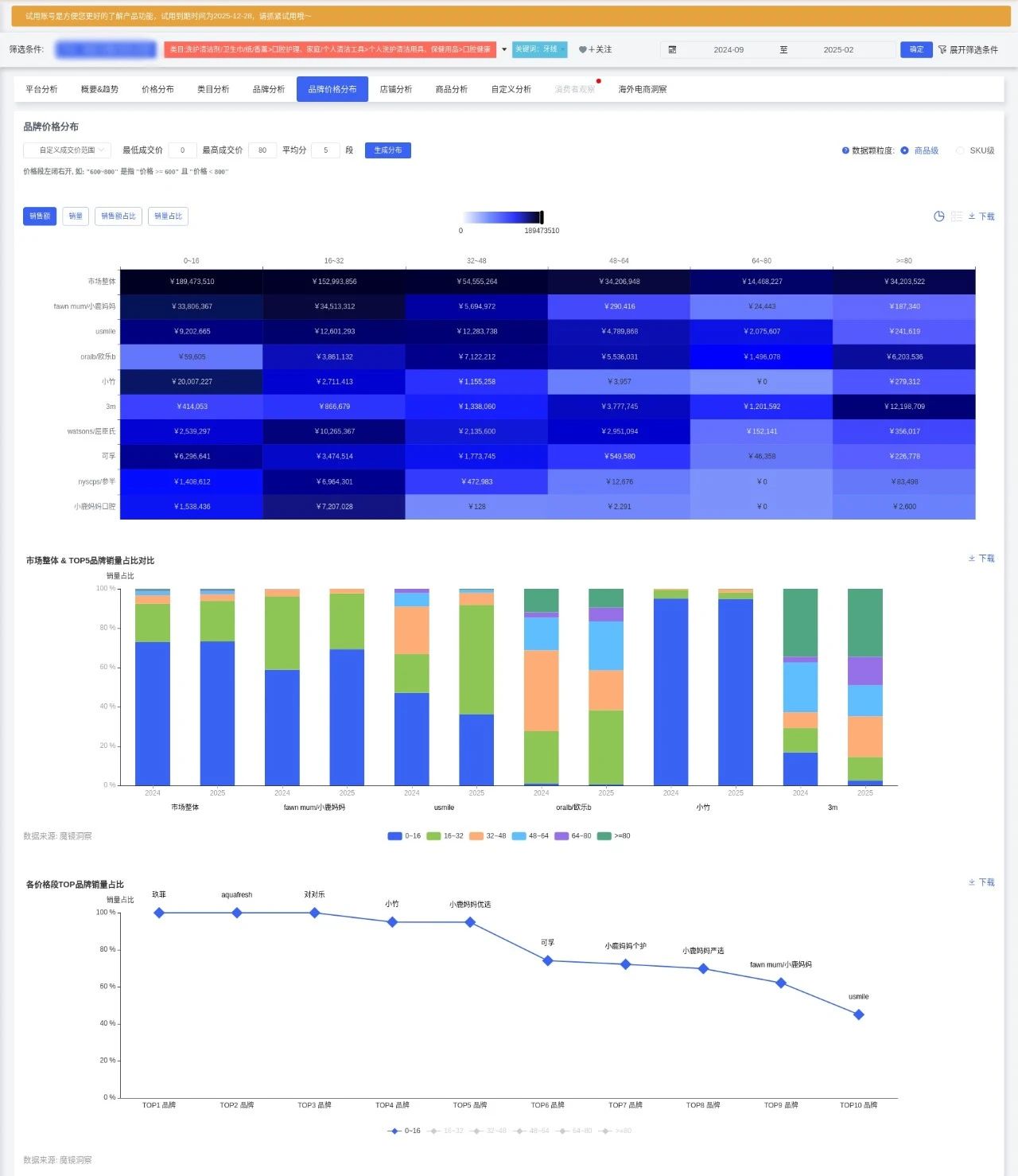Click the 确定 confirm button

pos(916,49)
